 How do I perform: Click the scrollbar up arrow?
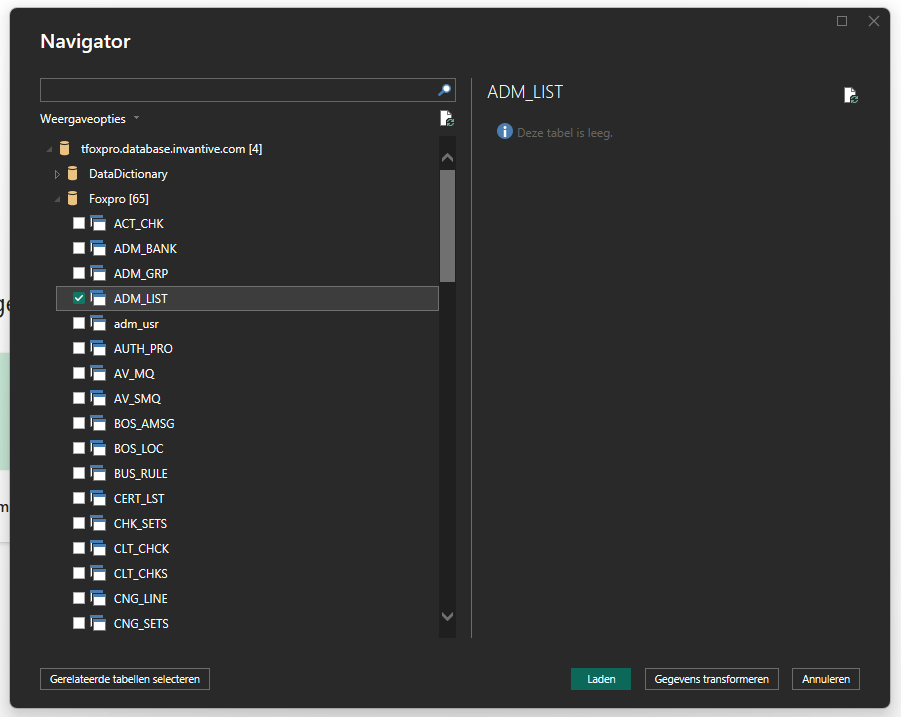(448, 157)
